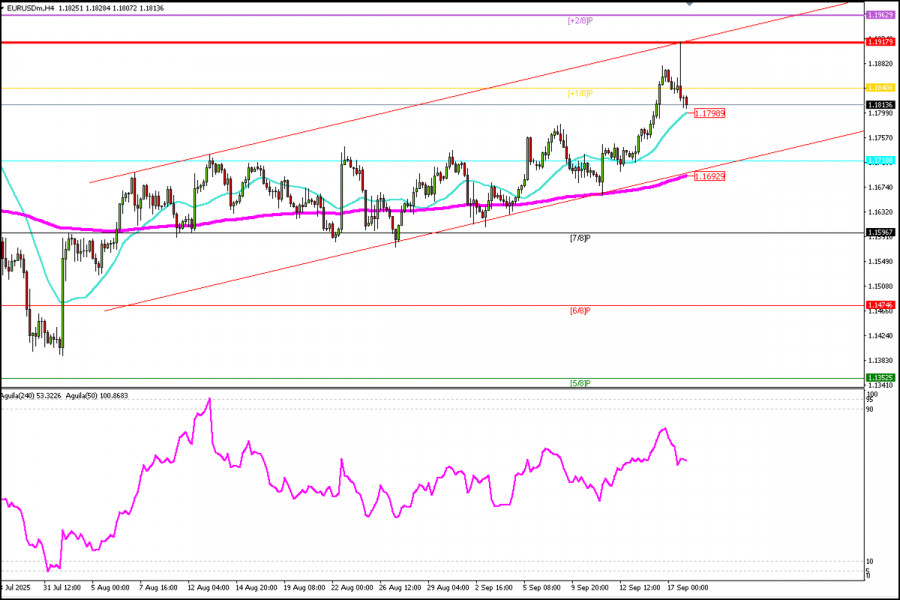Viewport: 900px width, 600px height.
Task: Click the 2 Sep 16:00 time label
Action: tap(494, 588)
